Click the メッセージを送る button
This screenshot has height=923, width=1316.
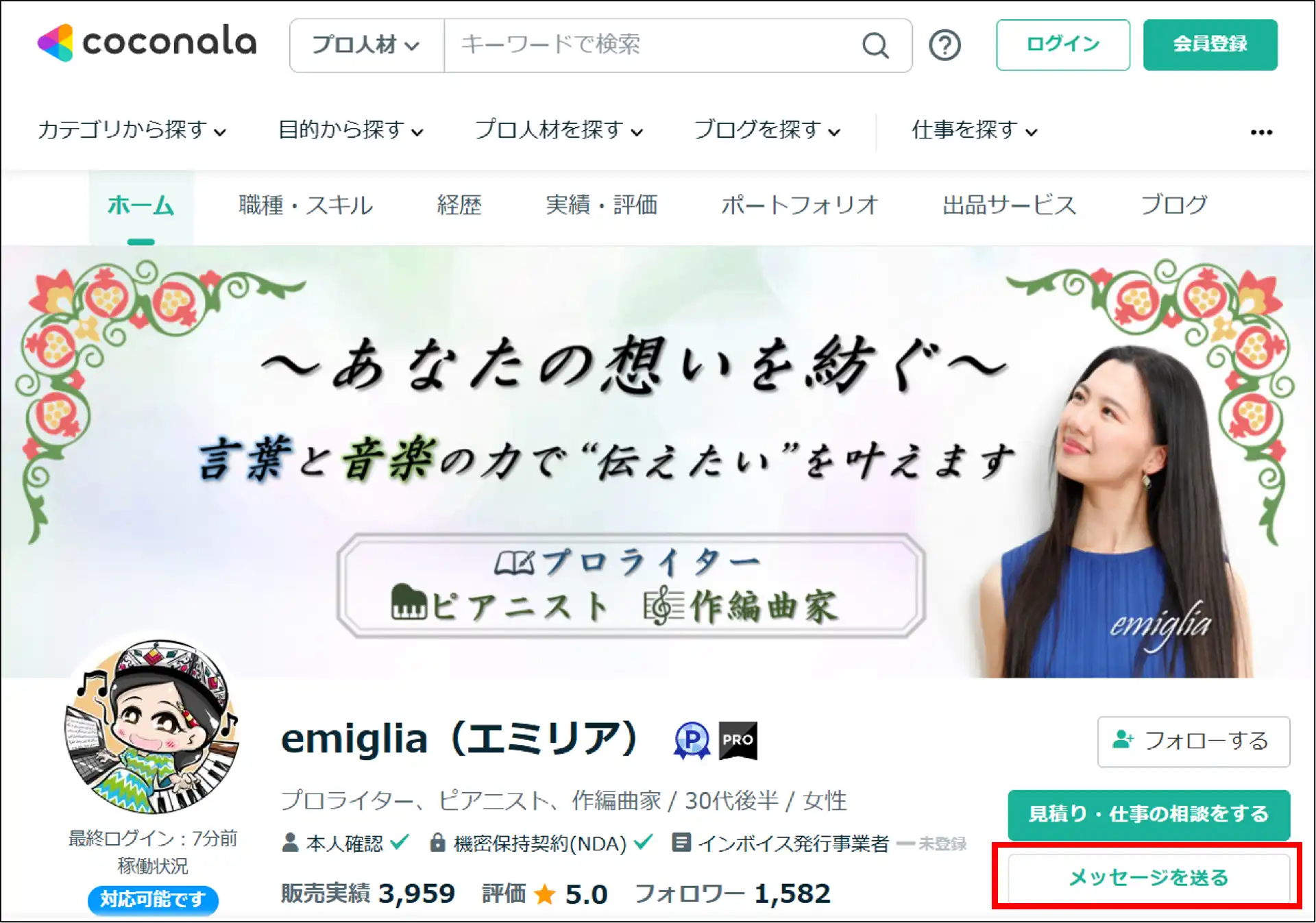[1148, 877]
